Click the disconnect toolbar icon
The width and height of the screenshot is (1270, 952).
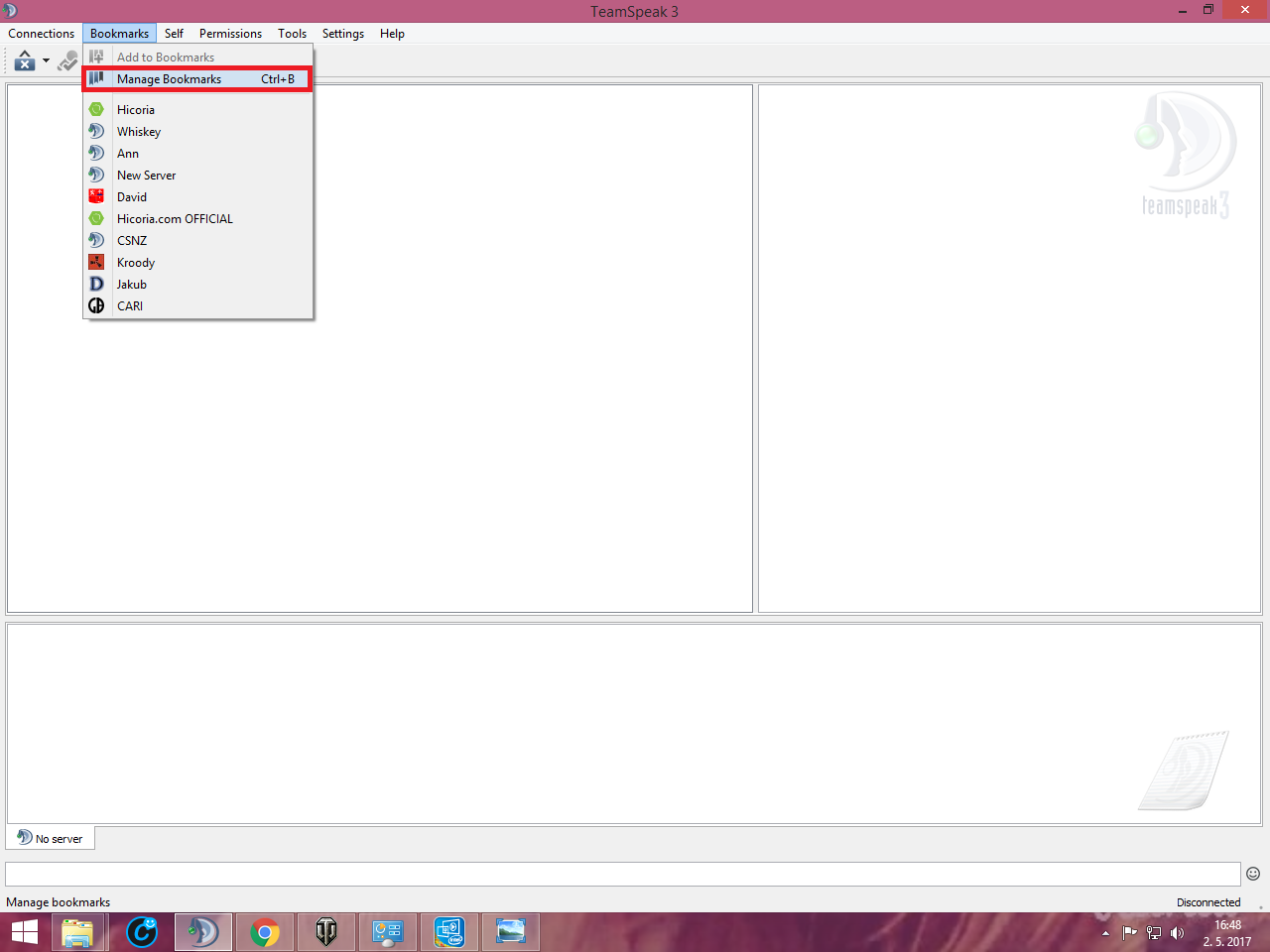[x=67, y=61]
